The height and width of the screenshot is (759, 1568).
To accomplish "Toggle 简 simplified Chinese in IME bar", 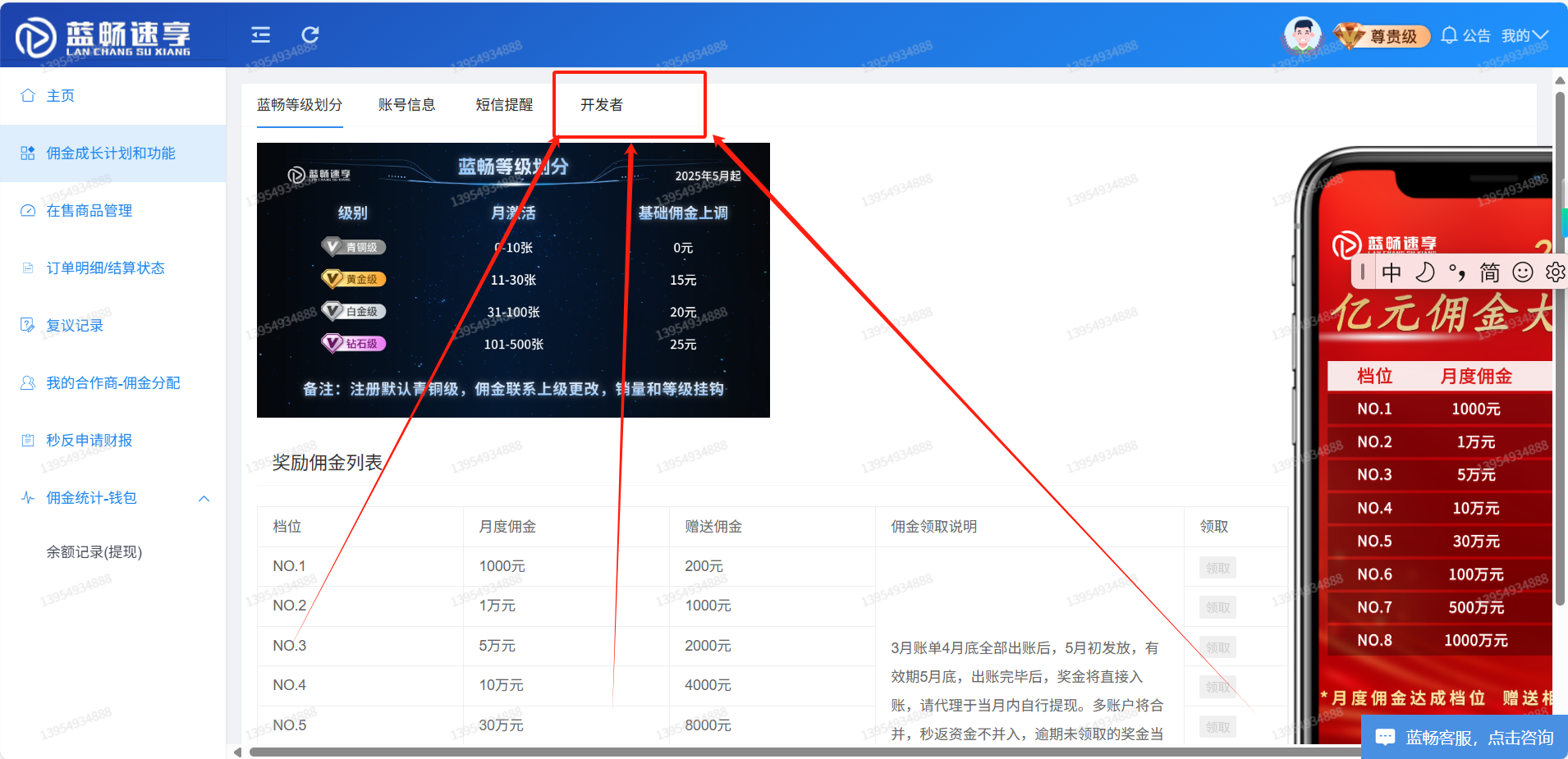I will (1490, 272).
